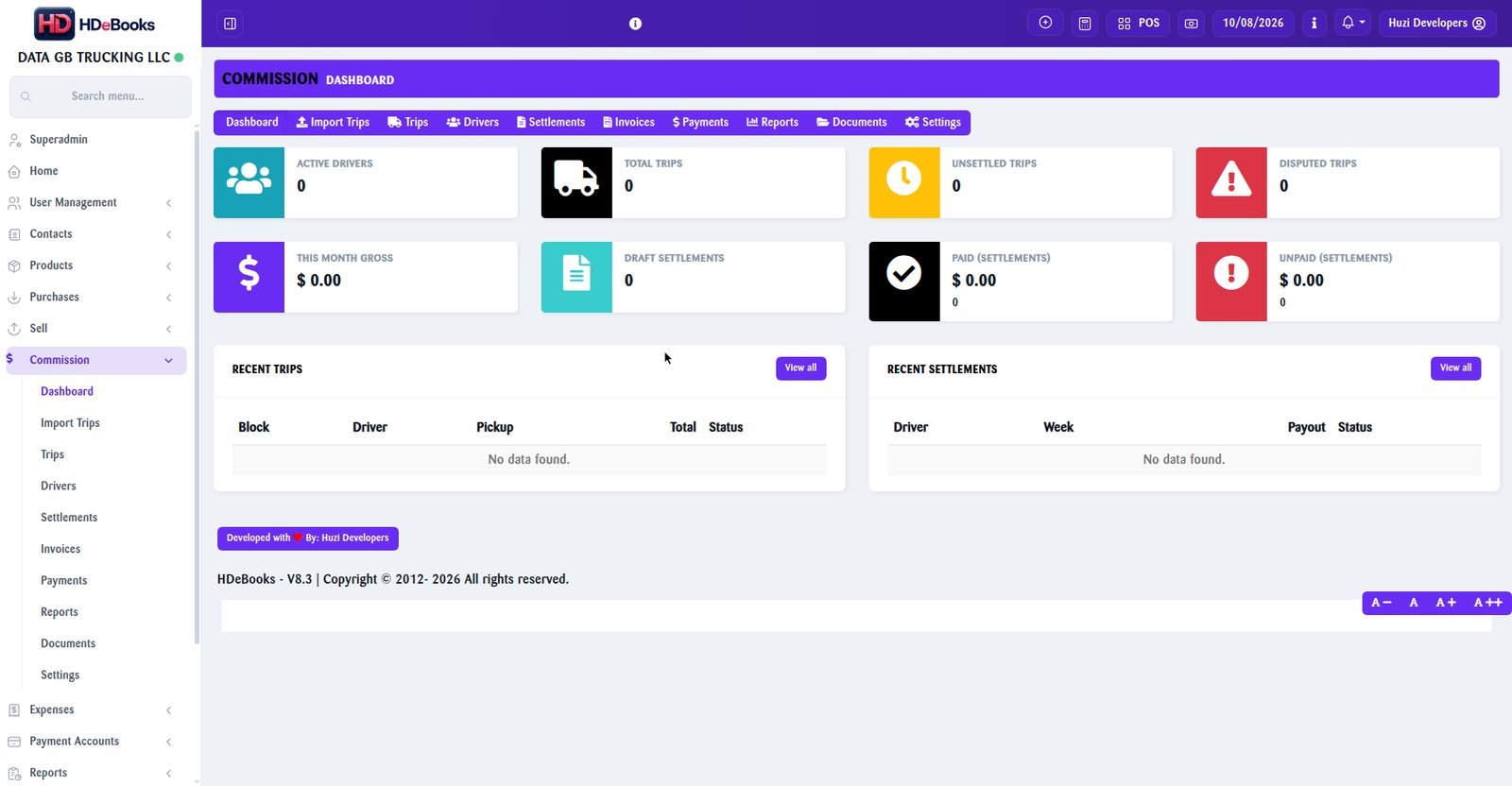Switch to the Trips tab with truck icon
The height and width of the screenshot is (786, 1512).
pyautogui.click(x=408, y=123)
